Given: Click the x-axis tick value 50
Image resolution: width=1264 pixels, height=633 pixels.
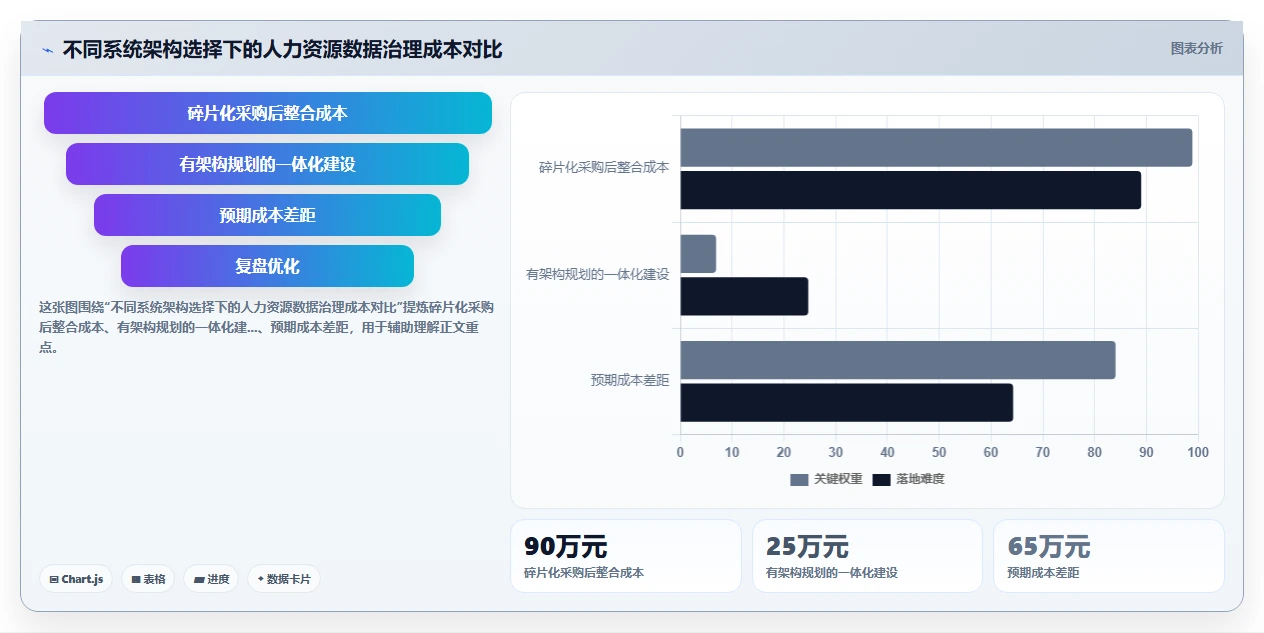Looking at the screenshot, I should [x=939, y=452].
